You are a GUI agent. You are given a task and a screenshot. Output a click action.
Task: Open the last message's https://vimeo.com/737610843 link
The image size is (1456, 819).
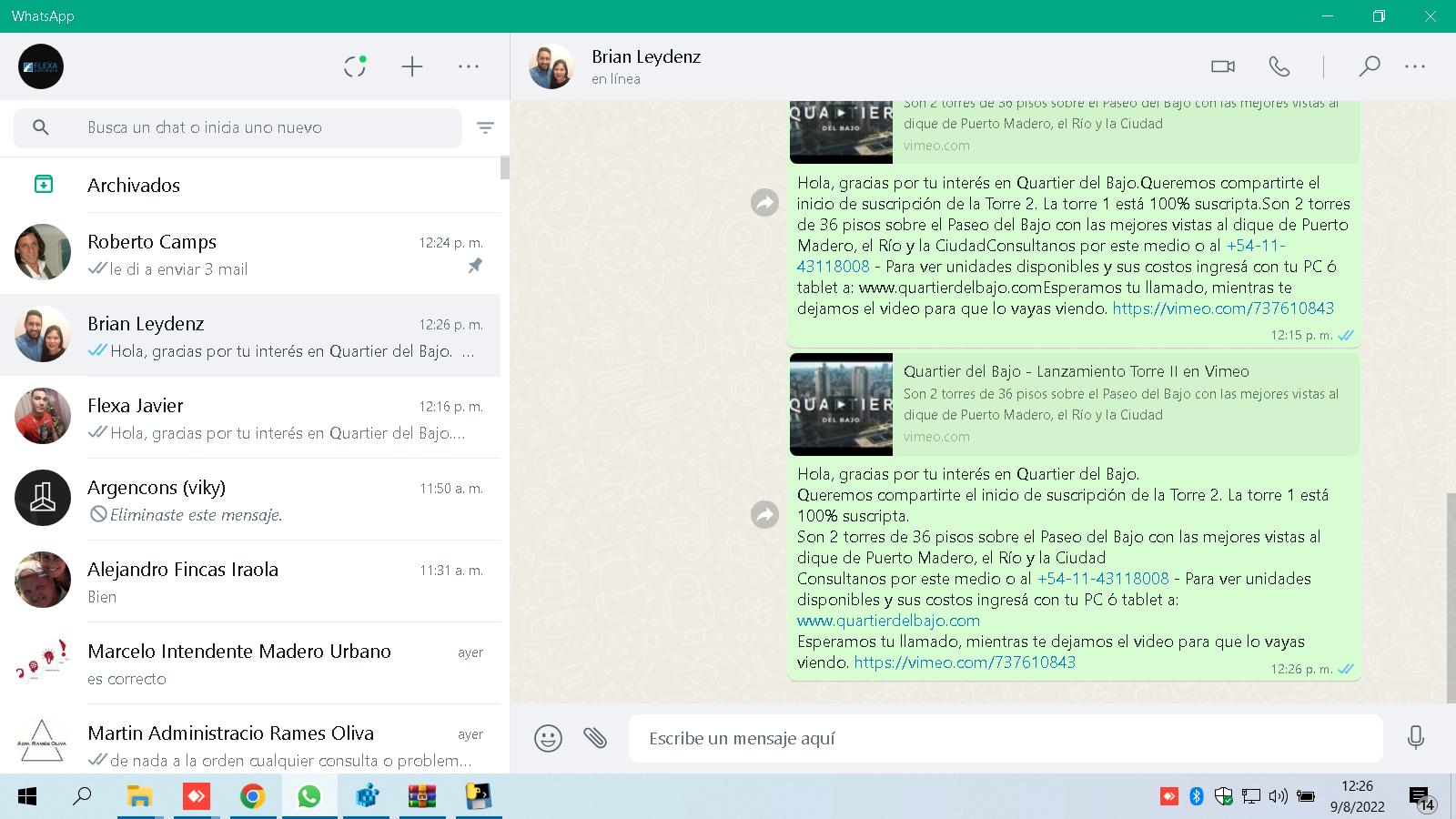tap(965, 662)
